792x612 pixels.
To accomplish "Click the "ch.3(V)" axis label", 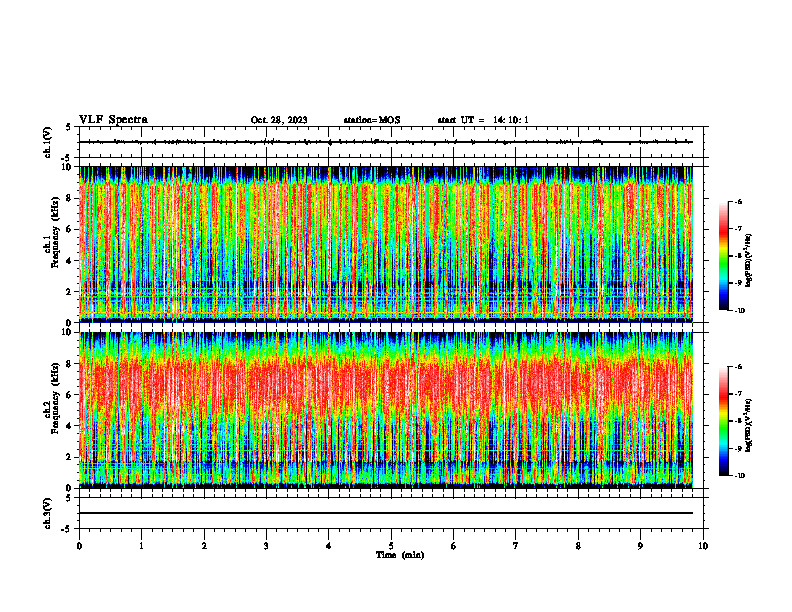I will [x=48, y=513].
